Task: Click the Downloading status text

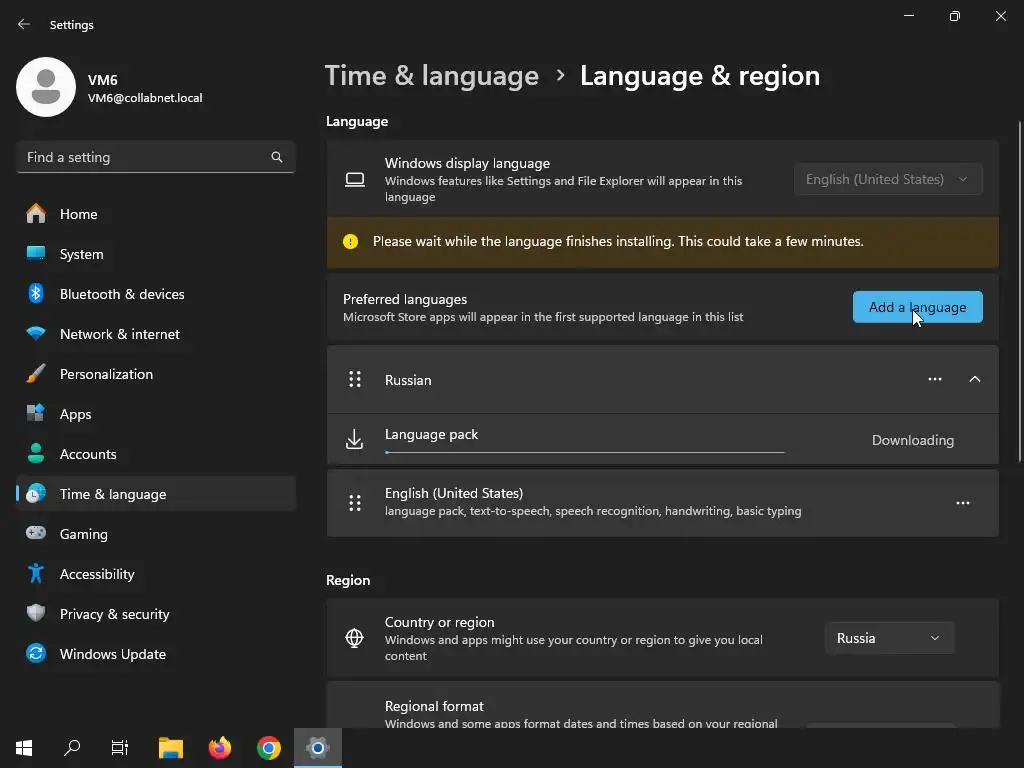Action: pos(913,440)
